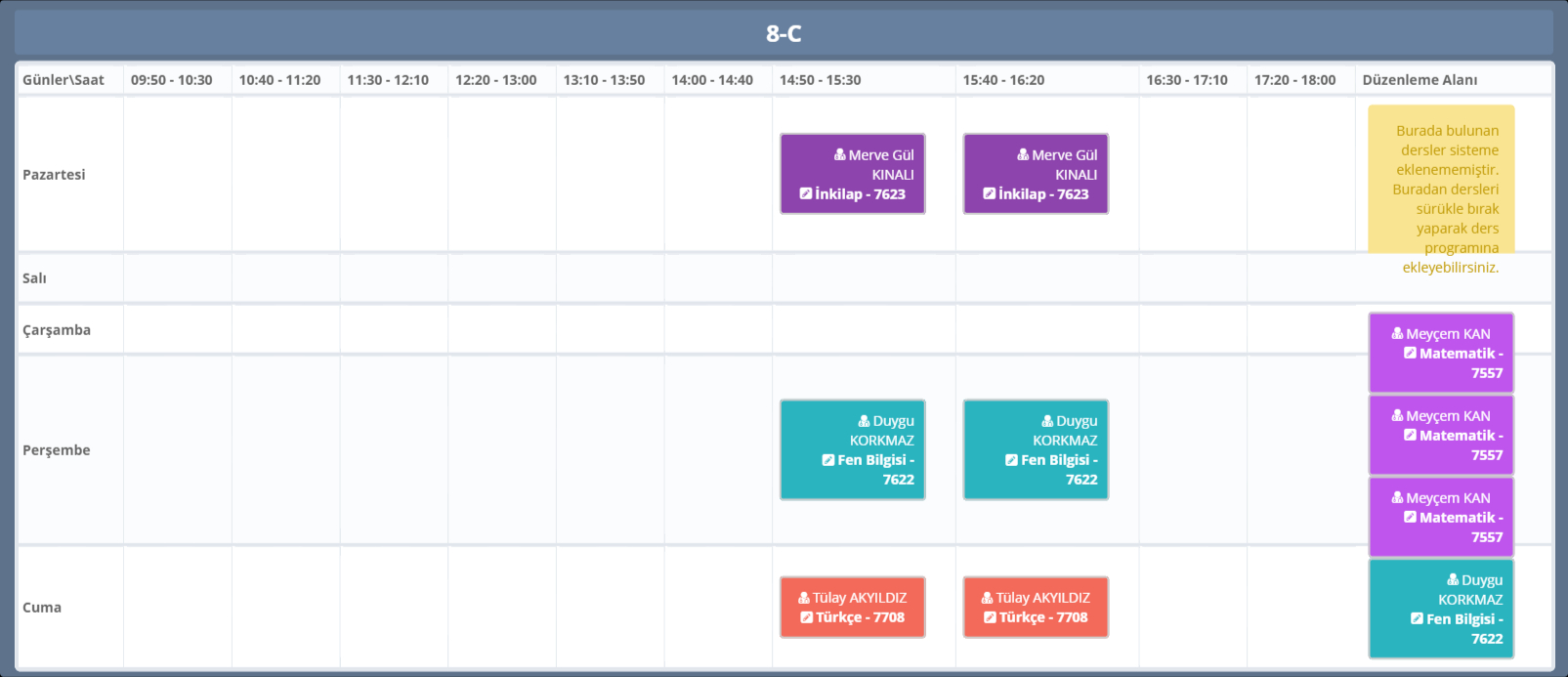
Task: Click the 8-C class title bar
Action: click(784, 33)
